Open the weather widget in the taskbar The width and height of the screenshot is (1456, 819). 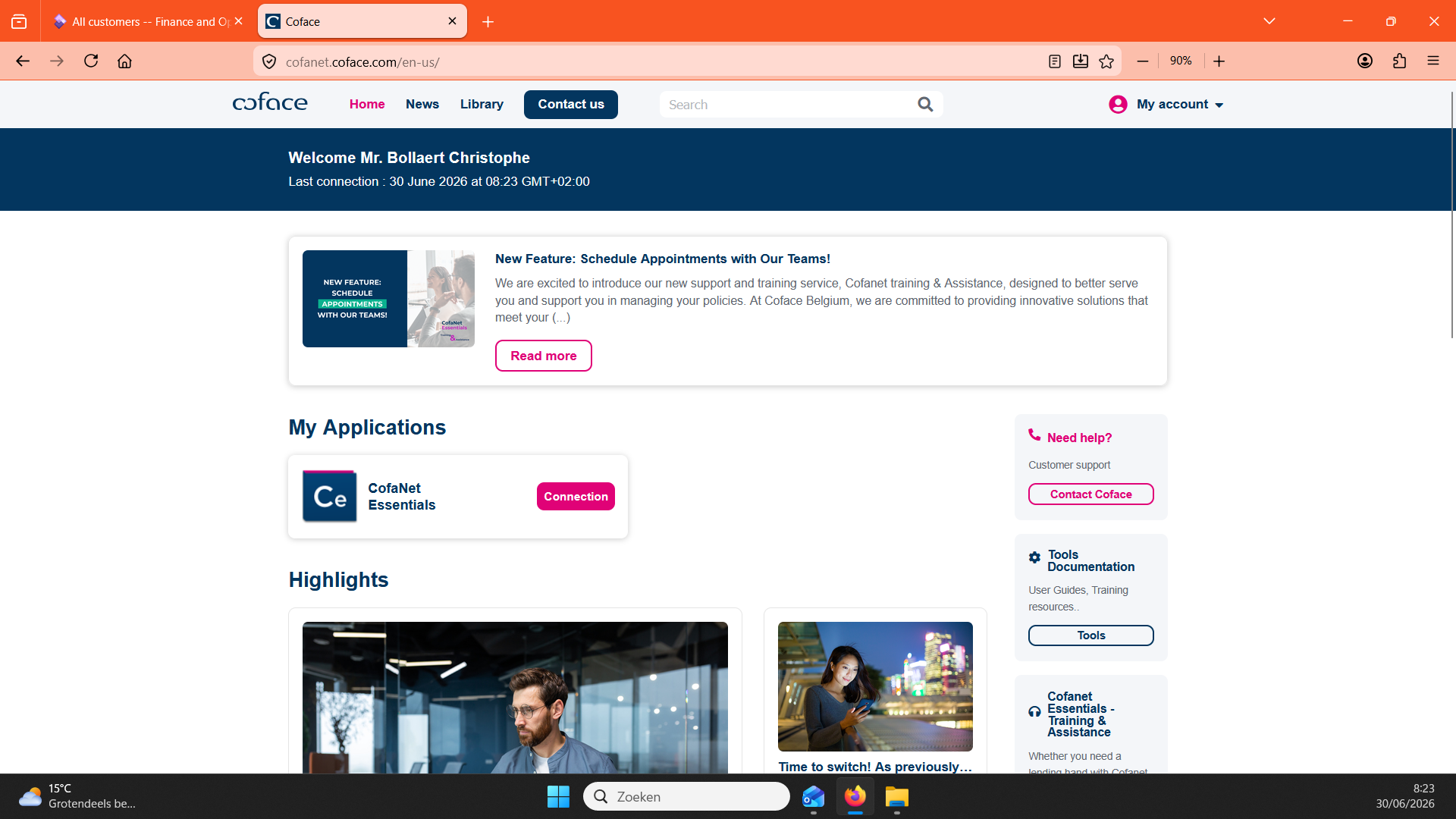[x=76, y=796]
